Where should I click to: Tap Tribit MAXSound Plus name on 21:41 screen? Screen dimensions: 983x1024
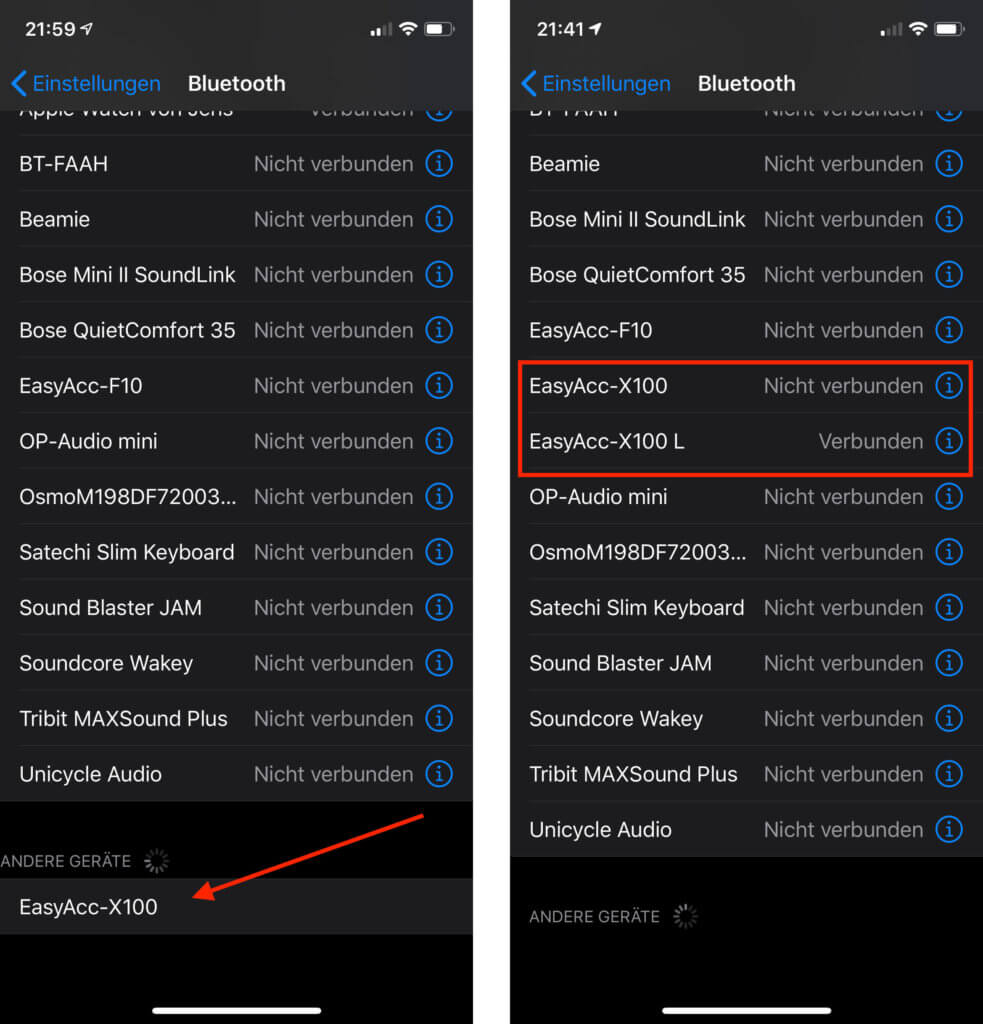[x=634, y=775]
